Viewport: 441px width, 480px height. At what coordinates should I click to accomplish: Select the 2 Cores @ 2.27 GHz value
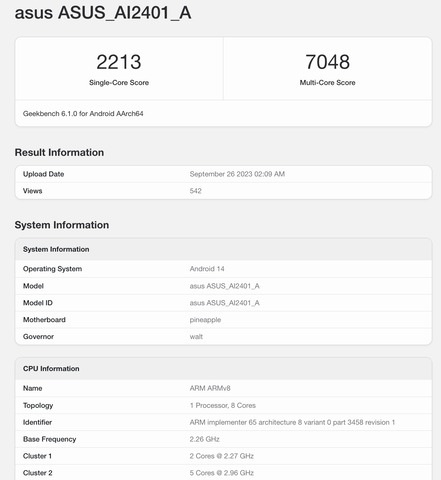pyautogui.click(x=222, y=456)
